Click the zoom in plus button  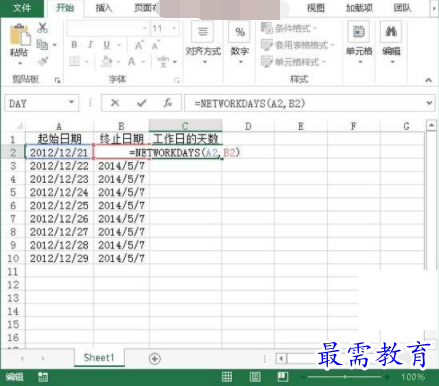(387, 377)
